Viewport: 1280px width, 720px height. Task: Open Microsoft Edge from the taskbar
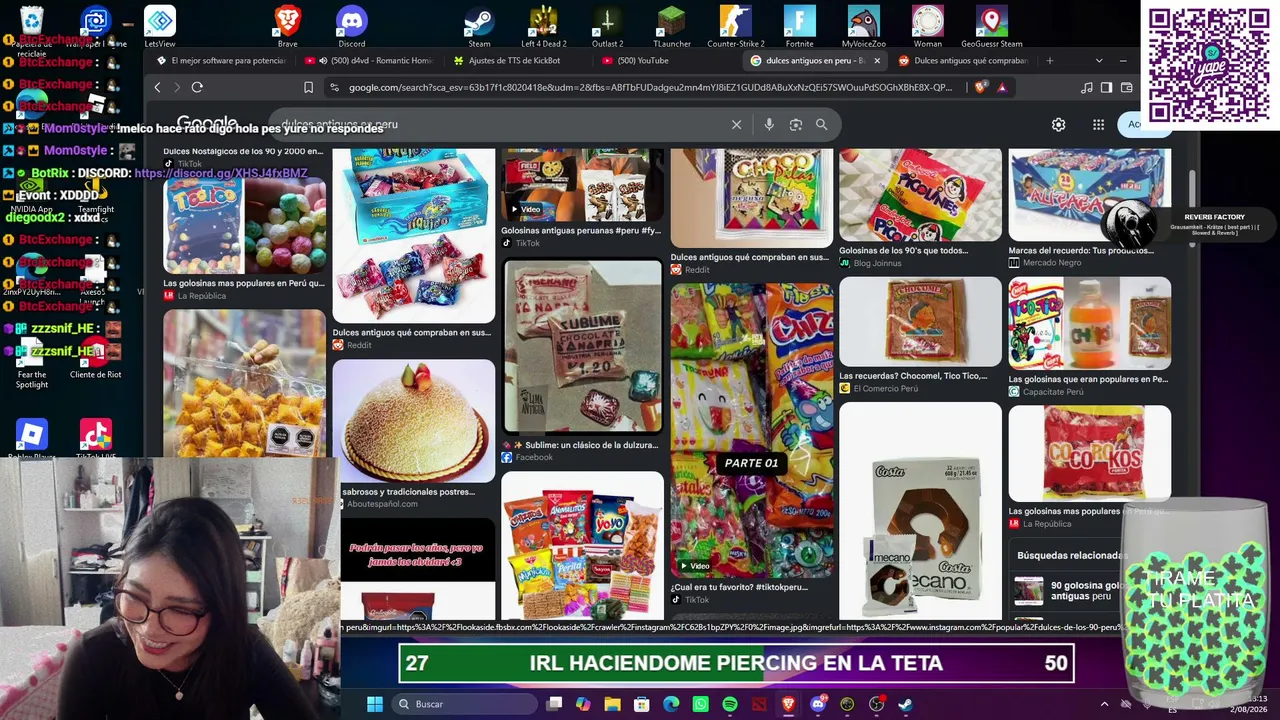(671, 704)
